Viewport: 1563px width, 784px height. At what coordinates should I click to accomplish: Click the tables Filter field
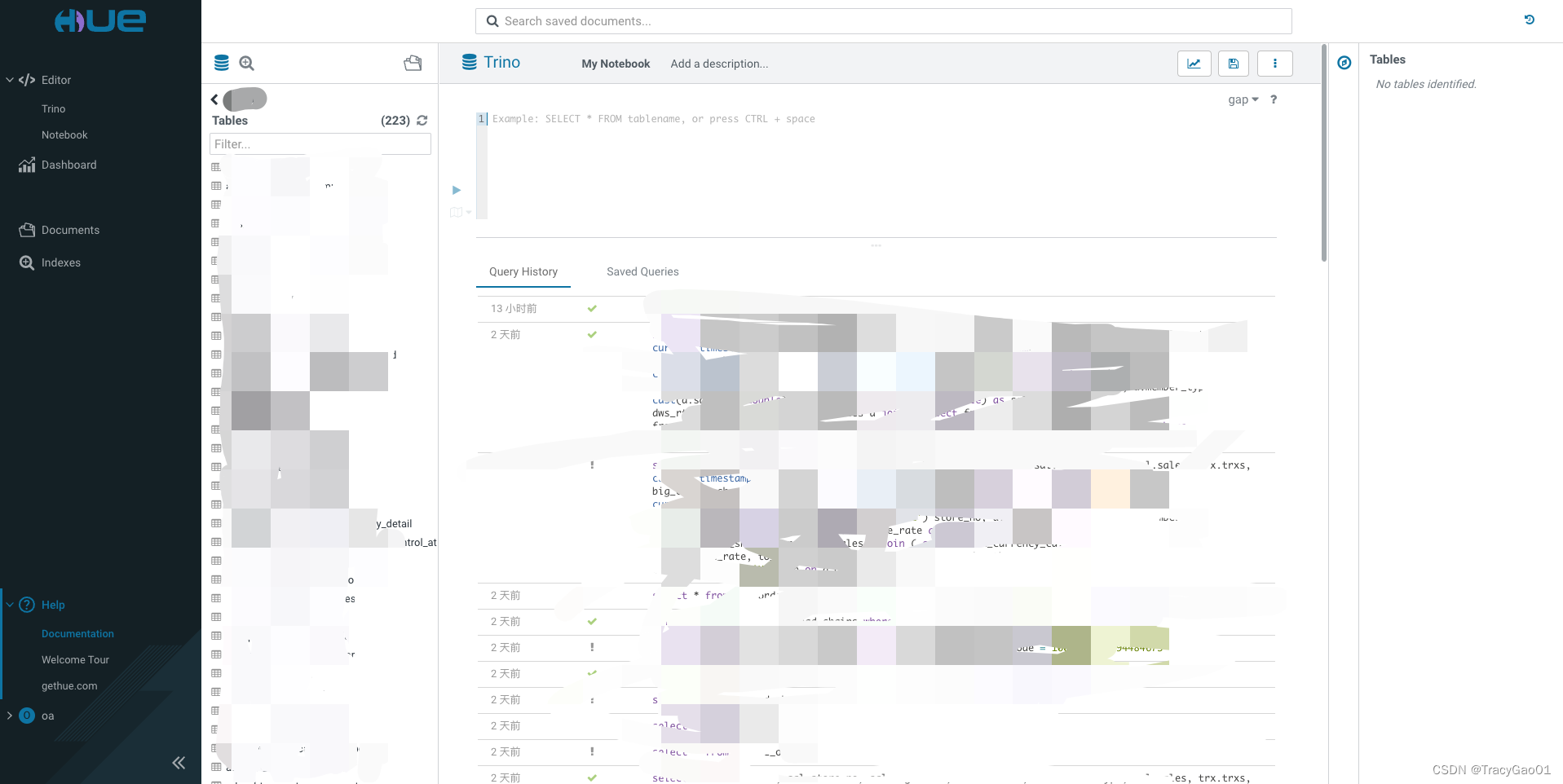(x=320, y=144)
